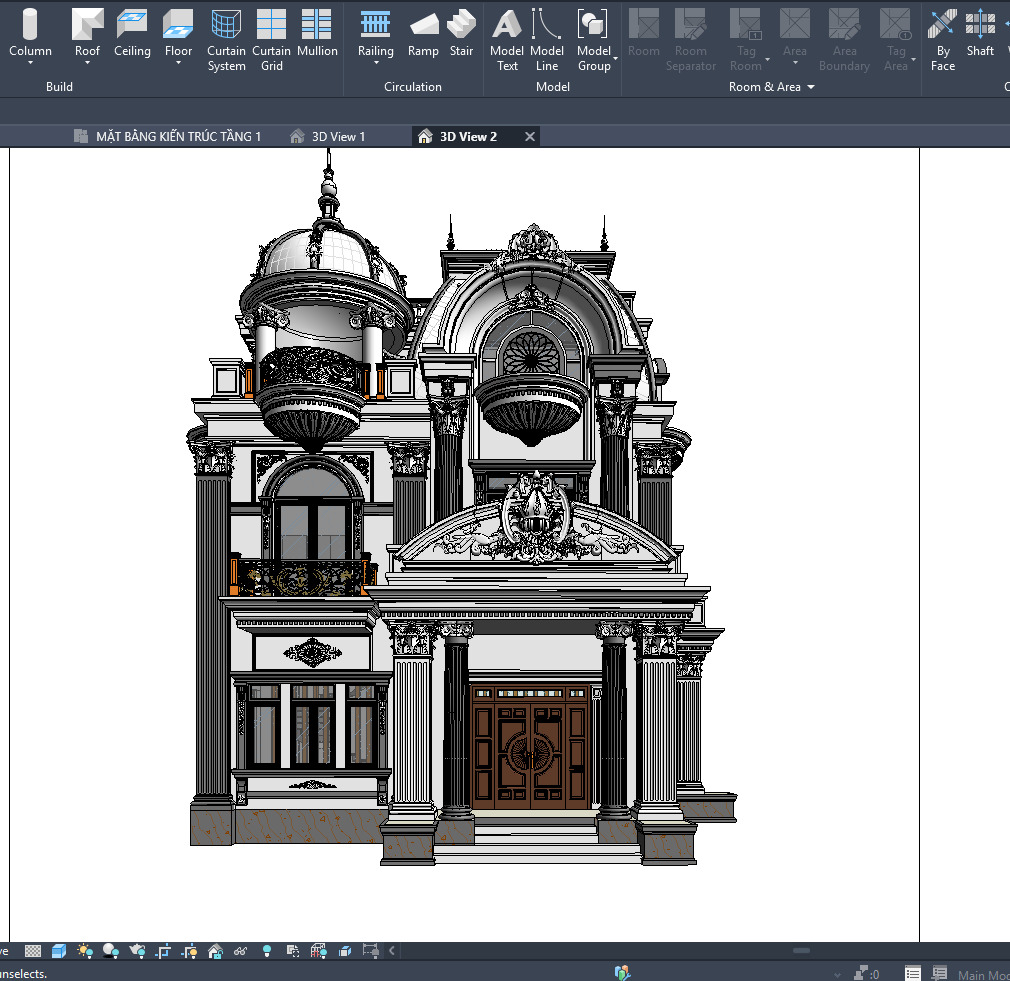Pick the Ramp tool
1010x981 pixels.
click(x=423, y=33)
